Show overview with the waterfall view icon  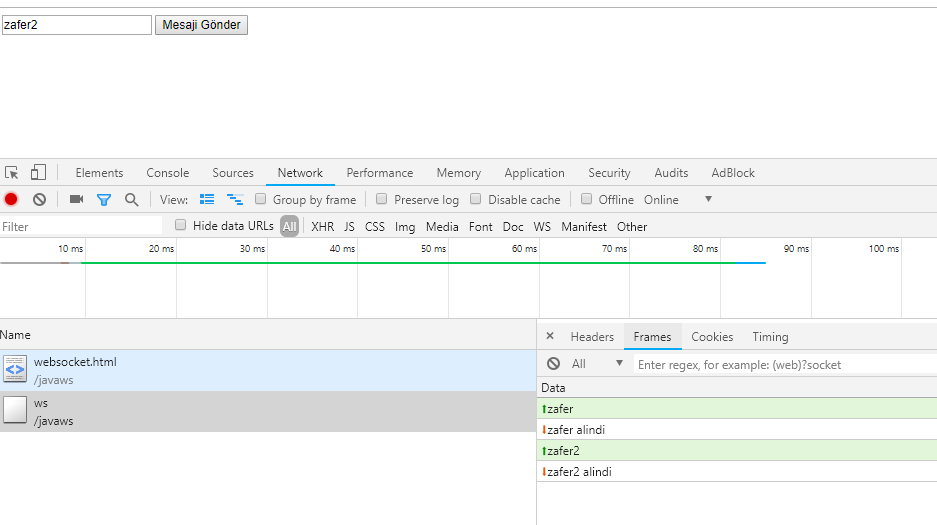click(x=235, y=199)
